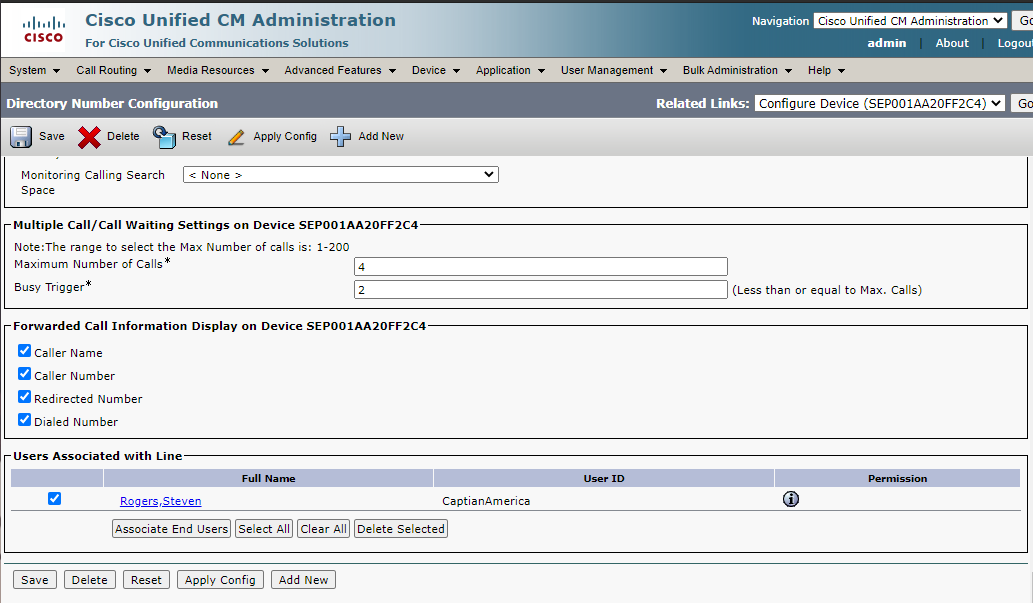This screenshot has height=603, width=1033.
Task: Open the Bulk Administration menu
Action: [x=737, y=70]
